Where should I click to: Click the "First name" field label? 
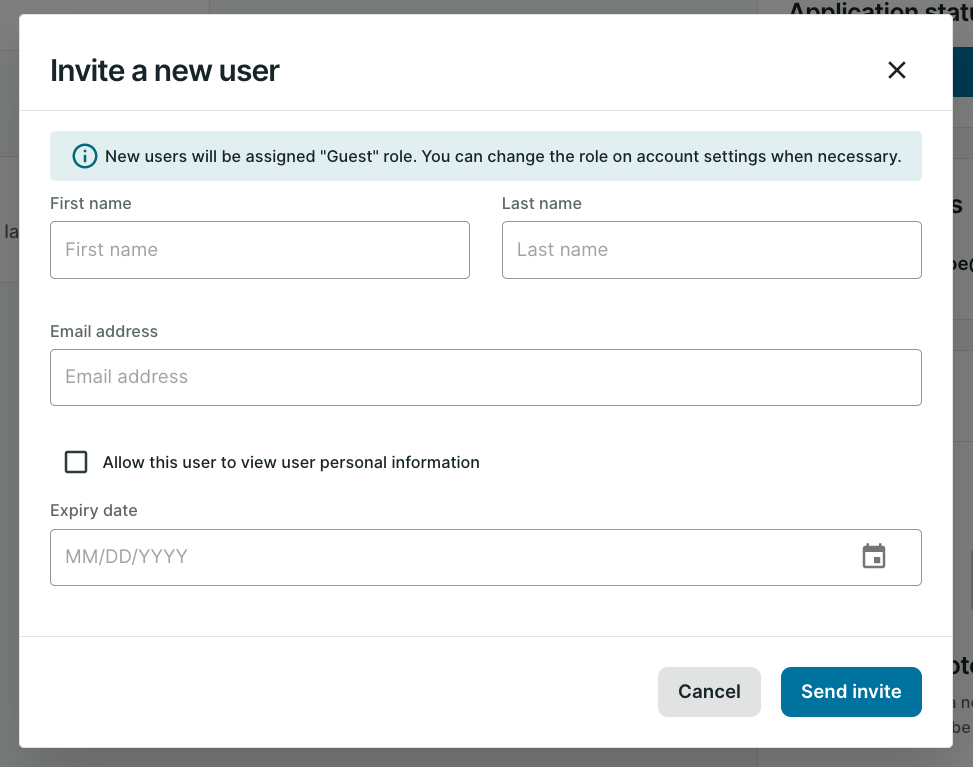pyautogui.click(x=91, y=204)
